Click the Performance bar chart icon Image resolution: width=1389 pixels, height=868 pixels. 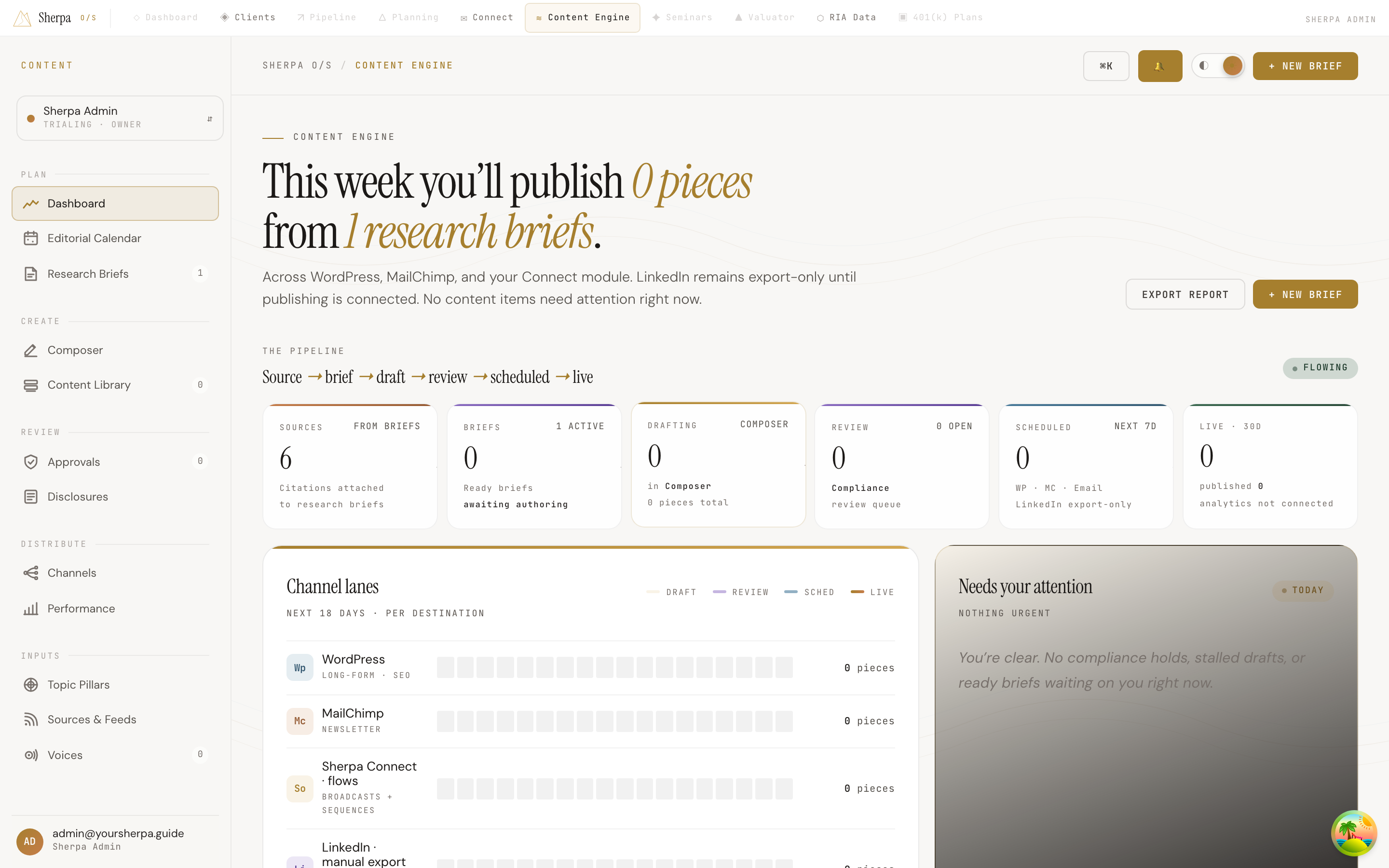click(31, 609)
